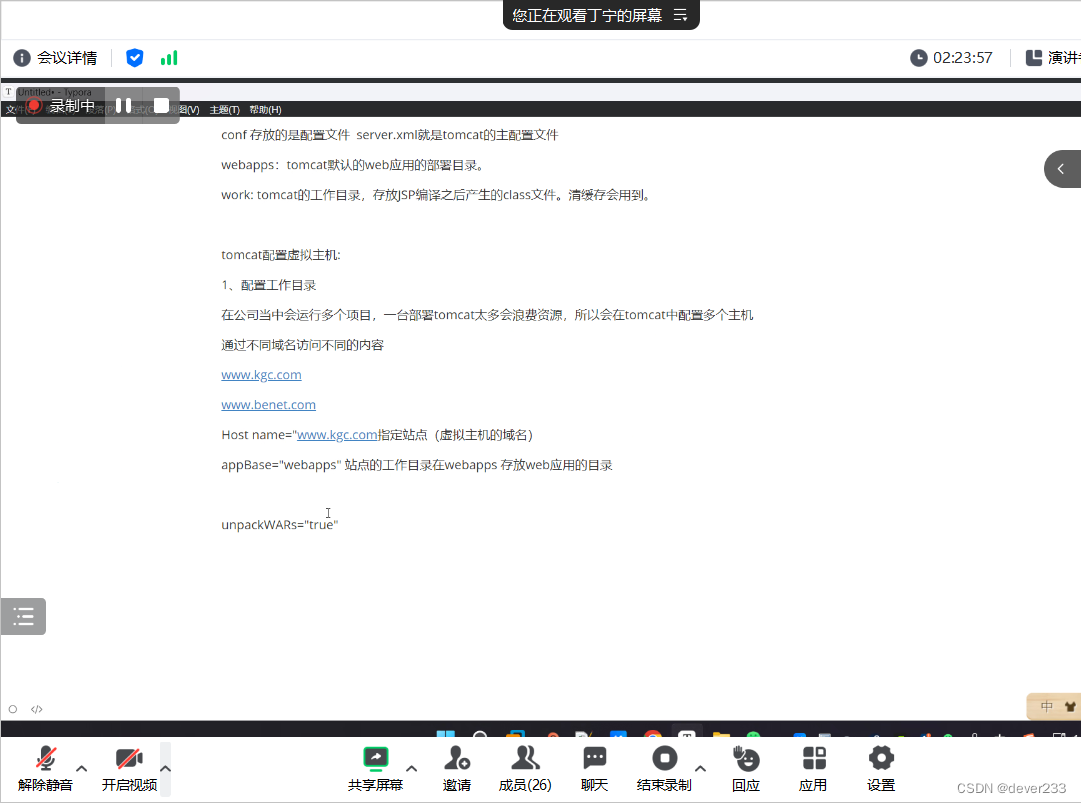
Task: Follow the www.kgc.com link in Host name line
Action: coord(337,435)
